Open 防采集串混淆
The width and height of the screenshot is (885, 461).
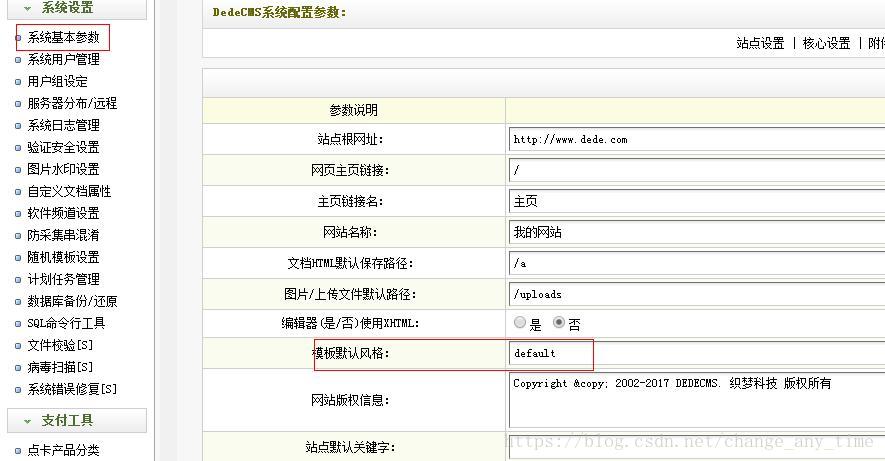[63, 235]
